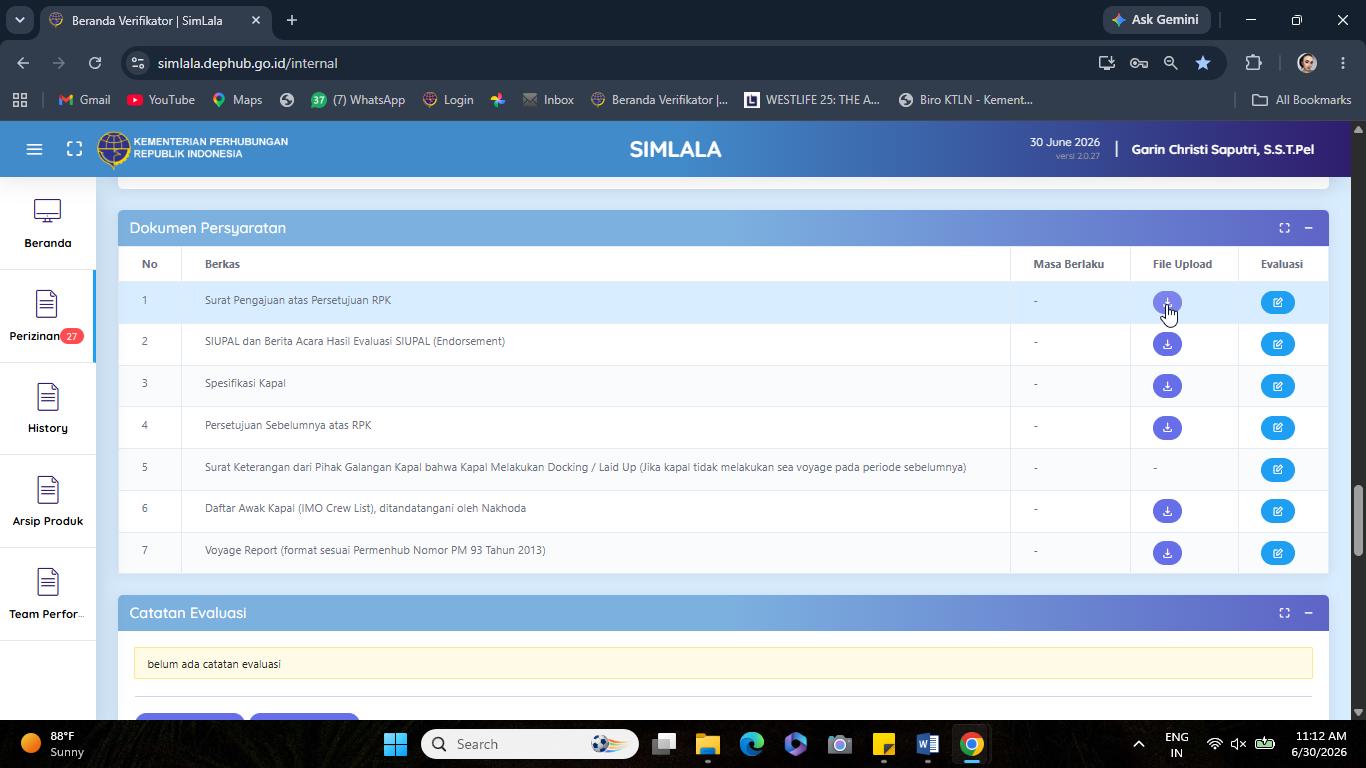Open evaluation for Persetujuan Sebelumnya atas RPK

[1277, 428]
